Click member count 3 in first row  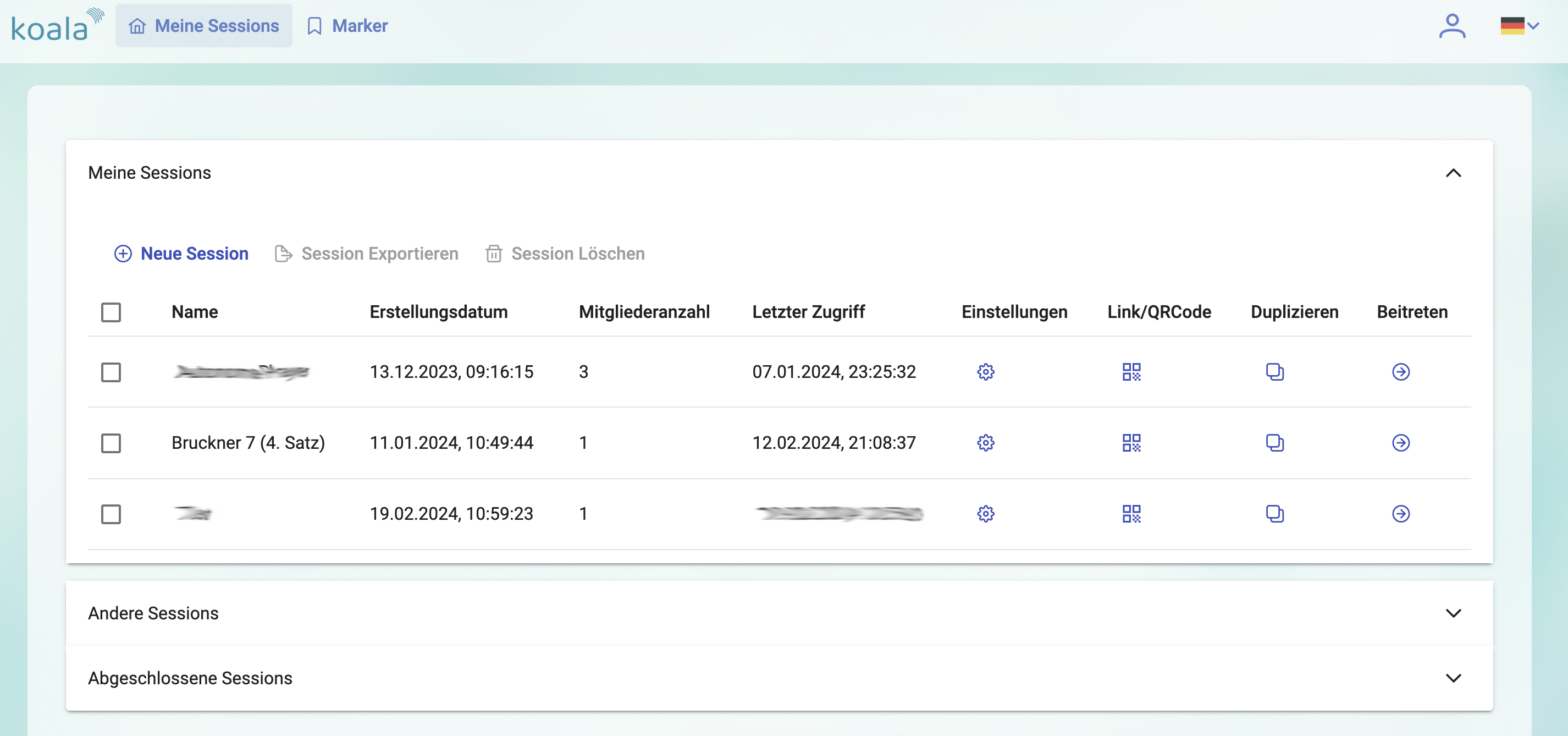pyautogui.click(x=583, y=372)
